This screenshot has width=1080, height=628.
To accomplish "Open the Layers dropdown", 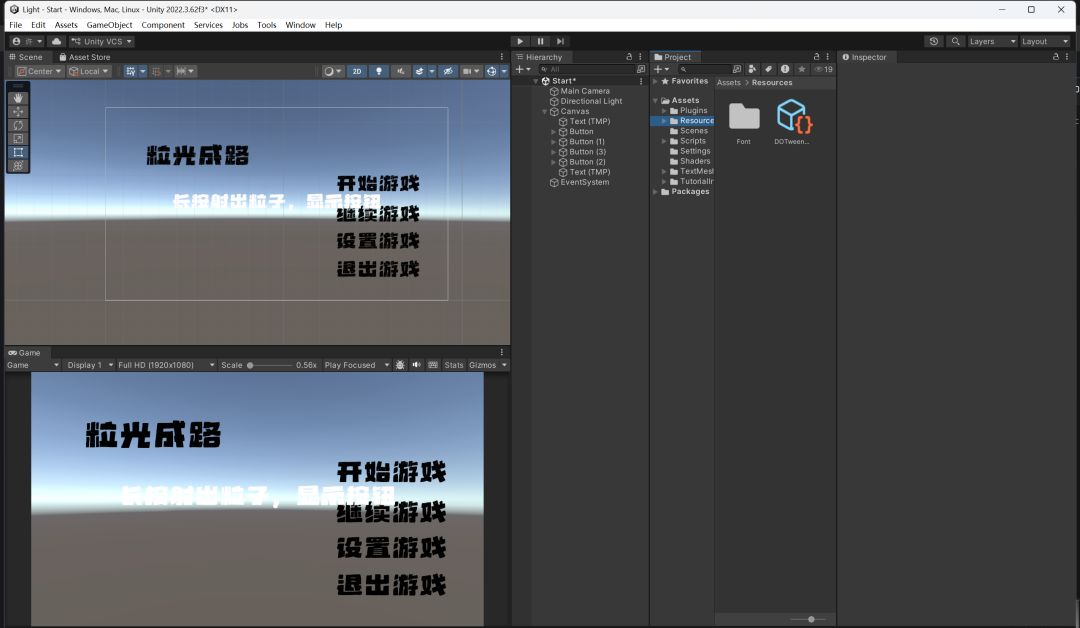I will [992, 41].
